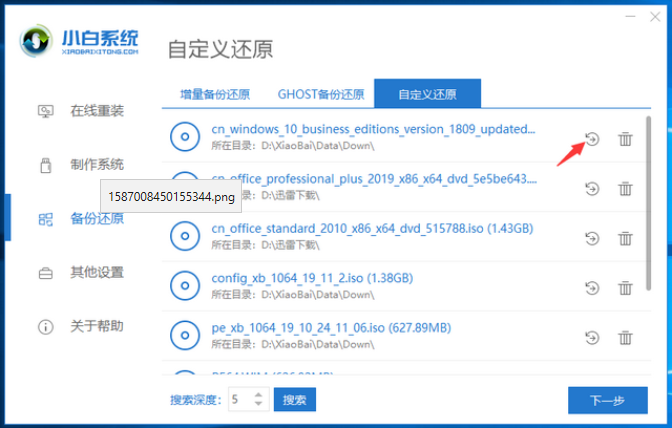Delete the cn_office_professional_plus_2019 entry
This screenshot has width=672, height=428.
tap(625, 188)
